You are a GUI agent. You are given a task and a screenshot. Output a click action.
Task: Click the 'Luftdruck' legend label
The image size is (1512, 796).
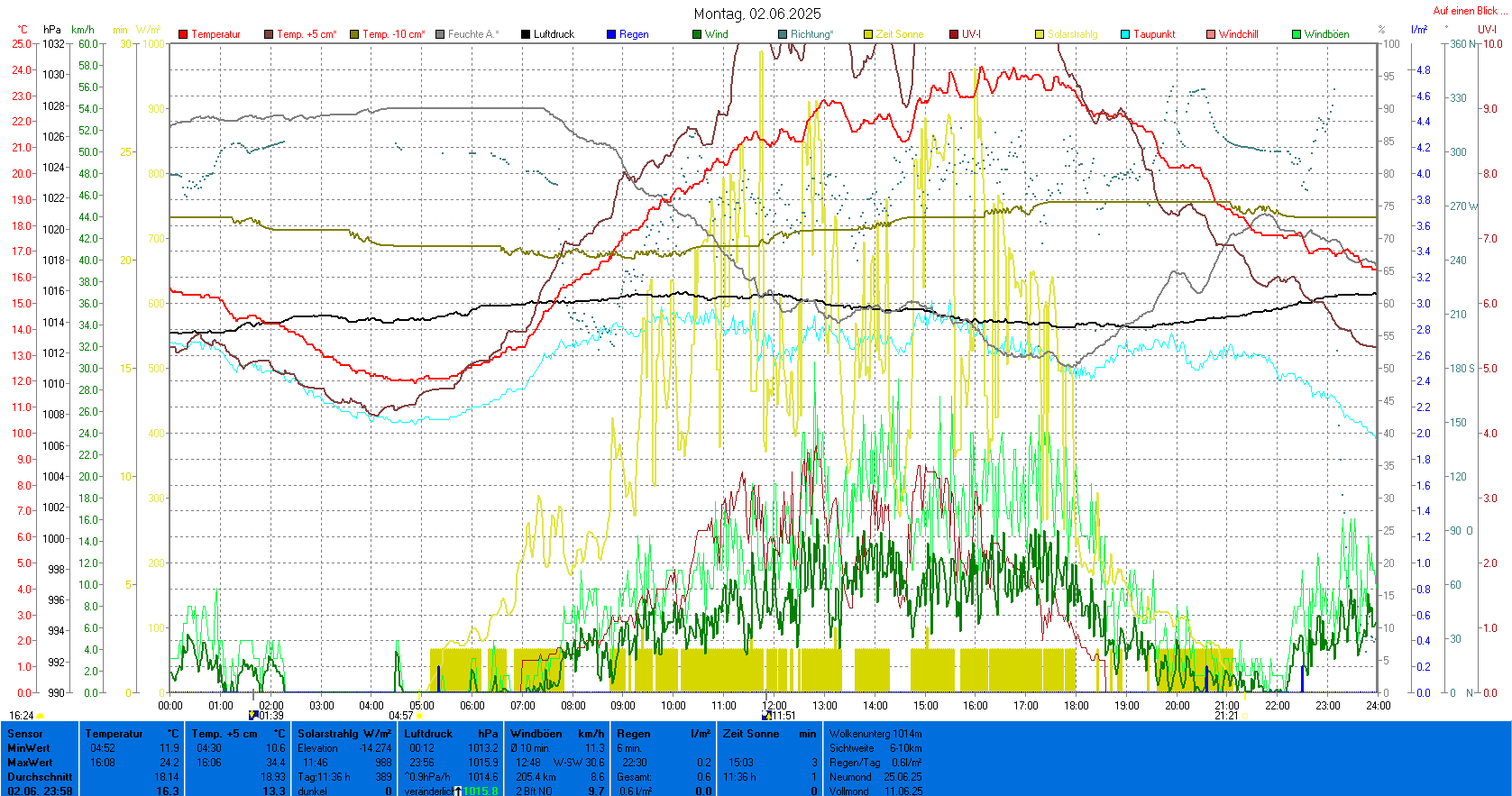(x=554, y=34)
